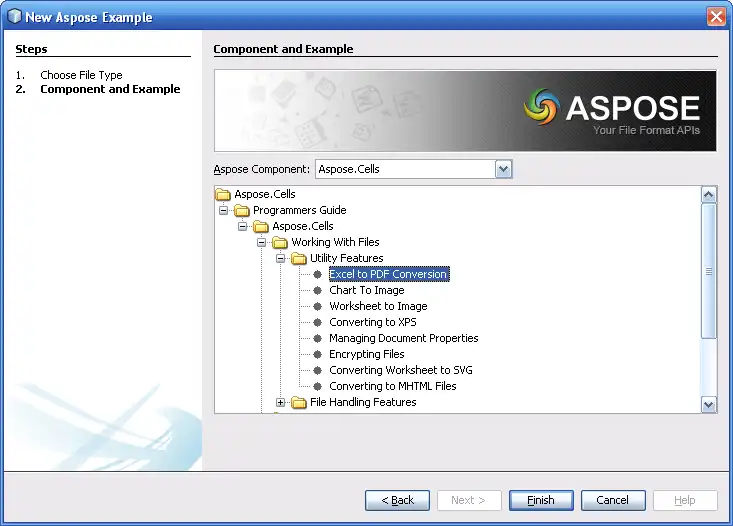Select Converting to MHTML Files example

click(x=393, y=386)
